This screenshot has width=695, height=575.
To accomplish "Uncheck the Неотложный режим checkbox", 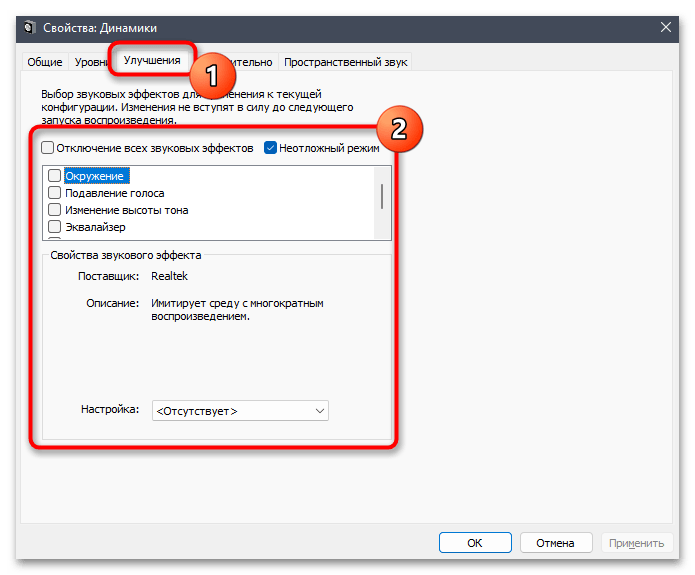I will point(270,148).
